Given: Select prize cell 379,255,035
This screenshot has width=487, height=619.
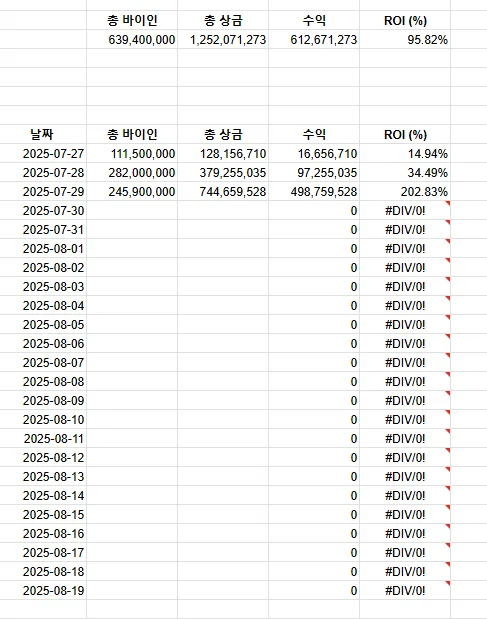Looking at the screenshot, I should coord(223,173).
